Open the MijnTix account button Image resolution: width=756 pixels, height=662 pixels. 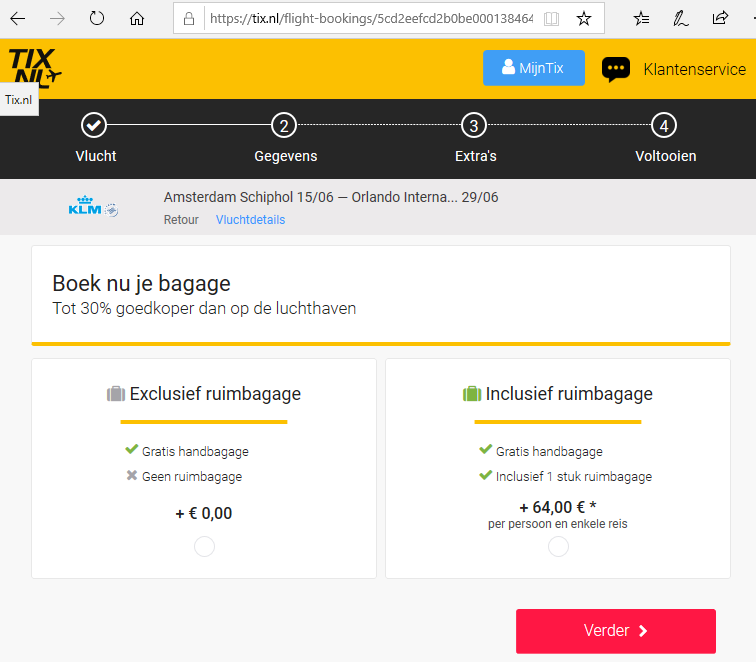[534, 68]
